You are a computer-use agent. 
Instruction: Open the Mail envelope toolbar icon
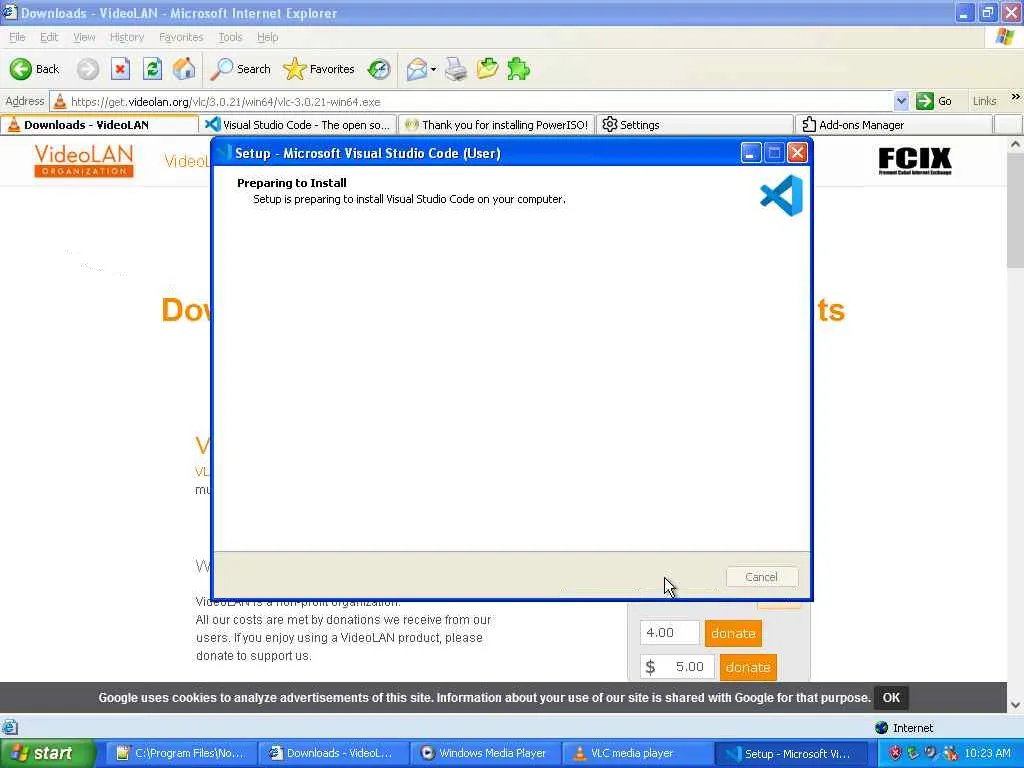pos(417,69)
